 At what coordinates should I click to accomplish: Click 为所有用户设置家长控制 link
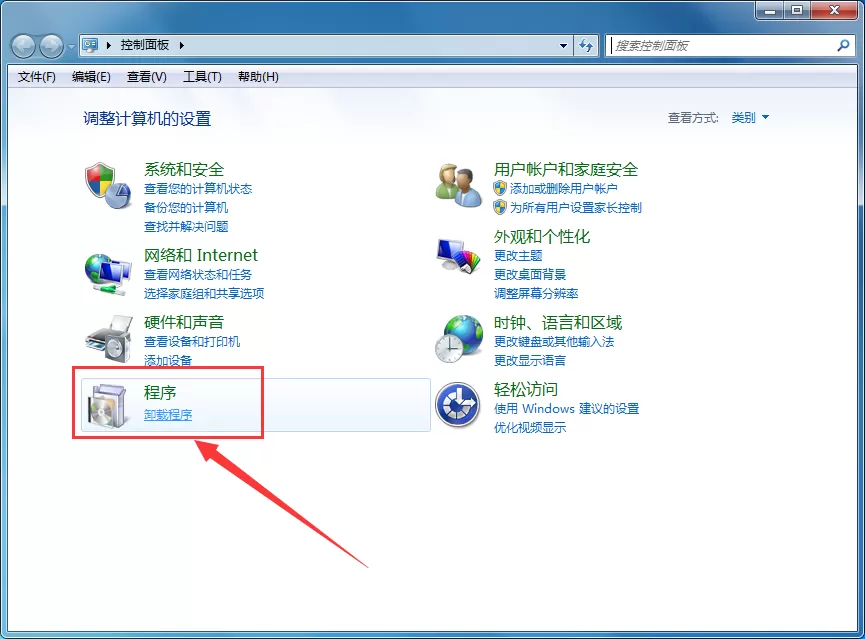pyautogui.click(x=576, y=207)
